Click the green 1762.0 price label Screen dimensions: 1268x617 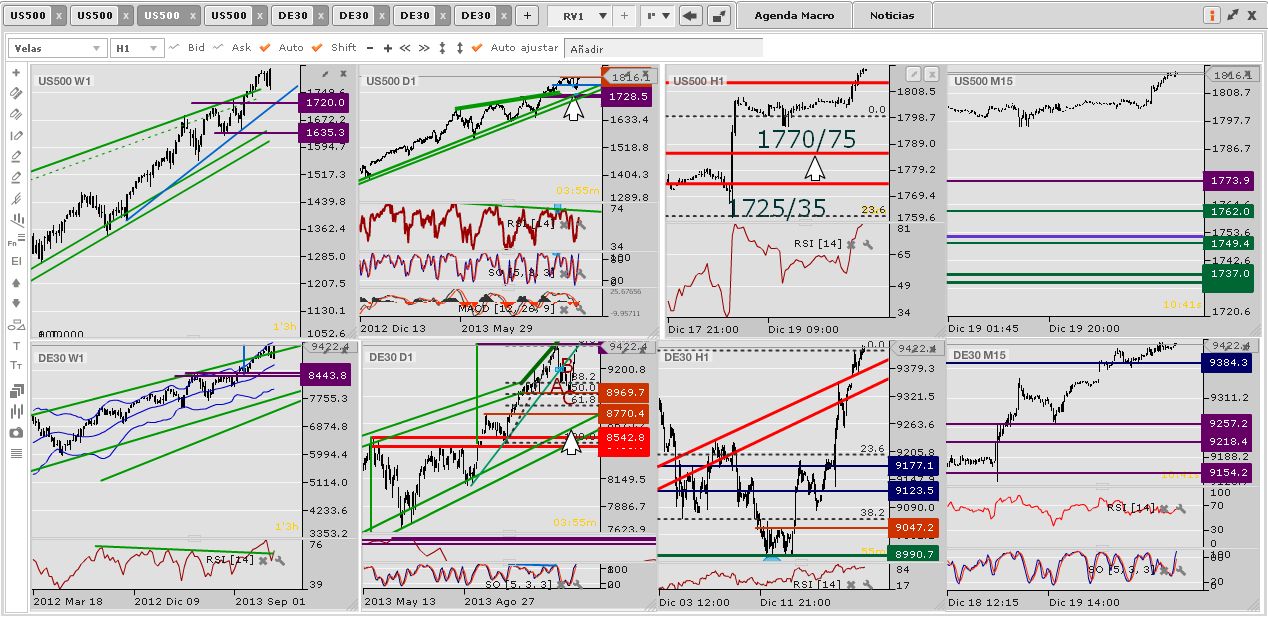(1230, 211)
